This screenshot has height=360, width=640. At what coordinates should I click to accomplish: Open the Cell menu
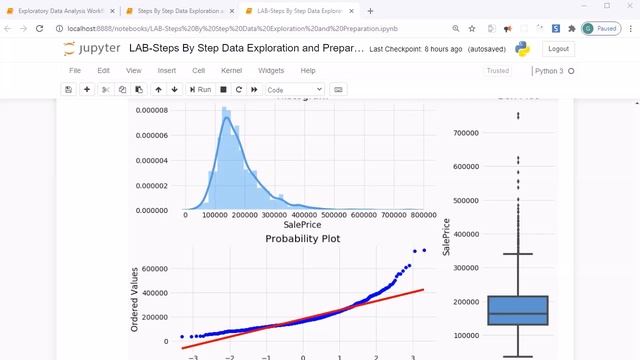coord(198,71)
